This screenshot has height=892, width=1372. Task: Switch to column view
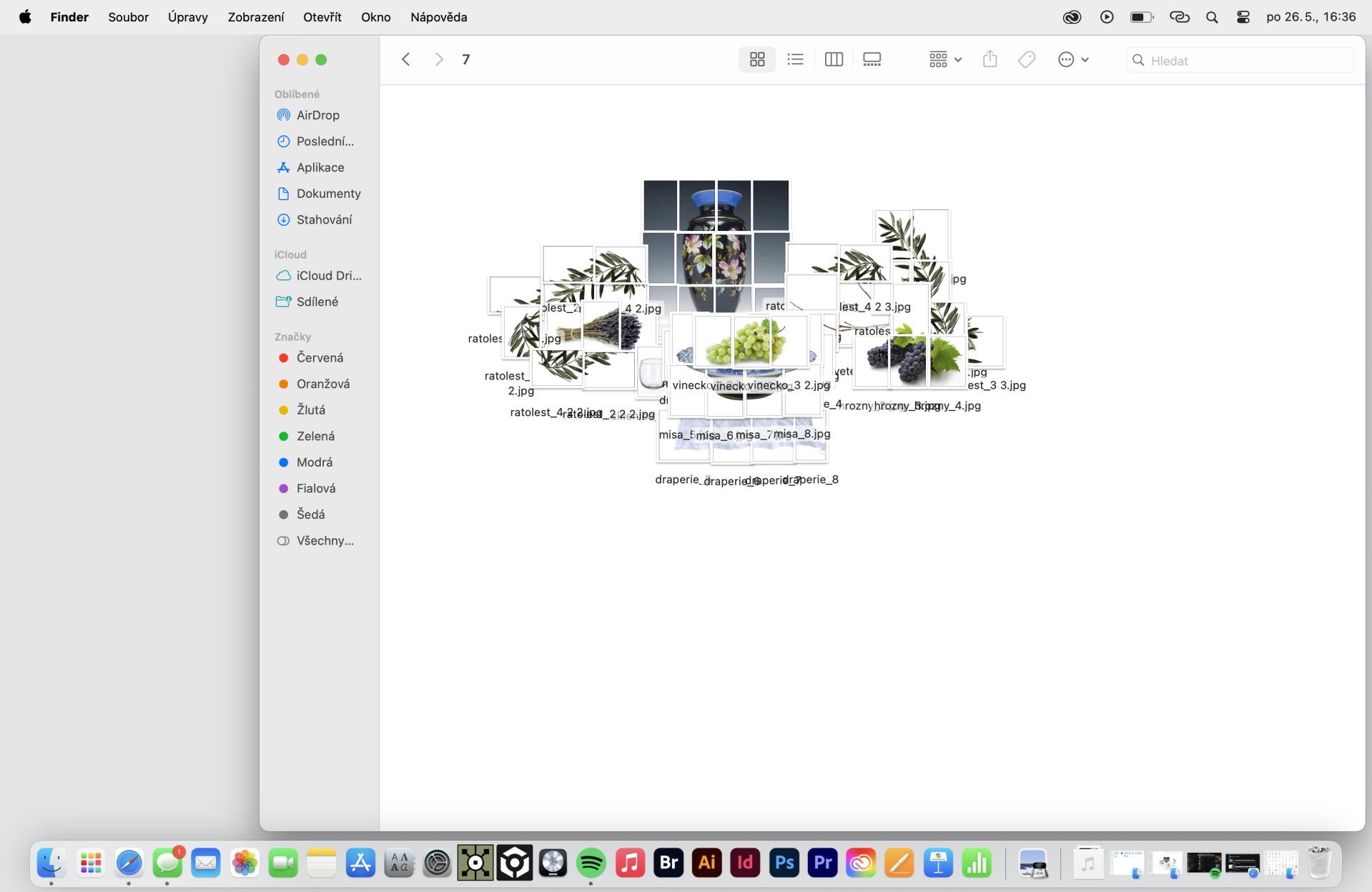(x=834, y=60)
